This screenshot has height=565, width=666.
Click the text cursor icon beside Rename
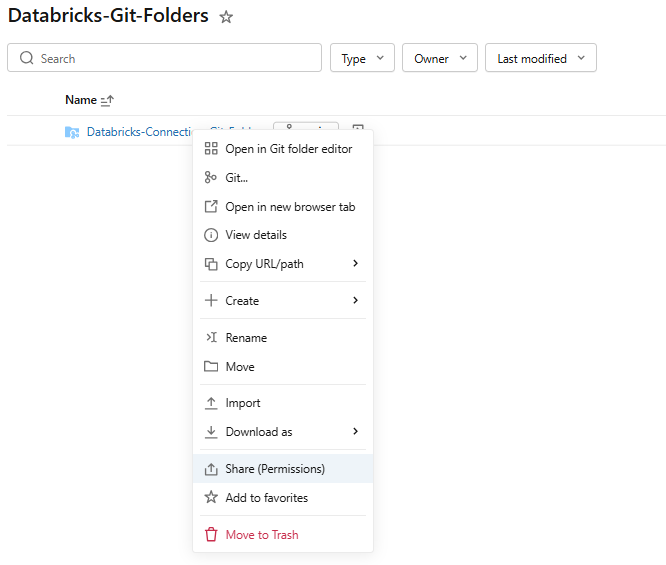point(212,337)
